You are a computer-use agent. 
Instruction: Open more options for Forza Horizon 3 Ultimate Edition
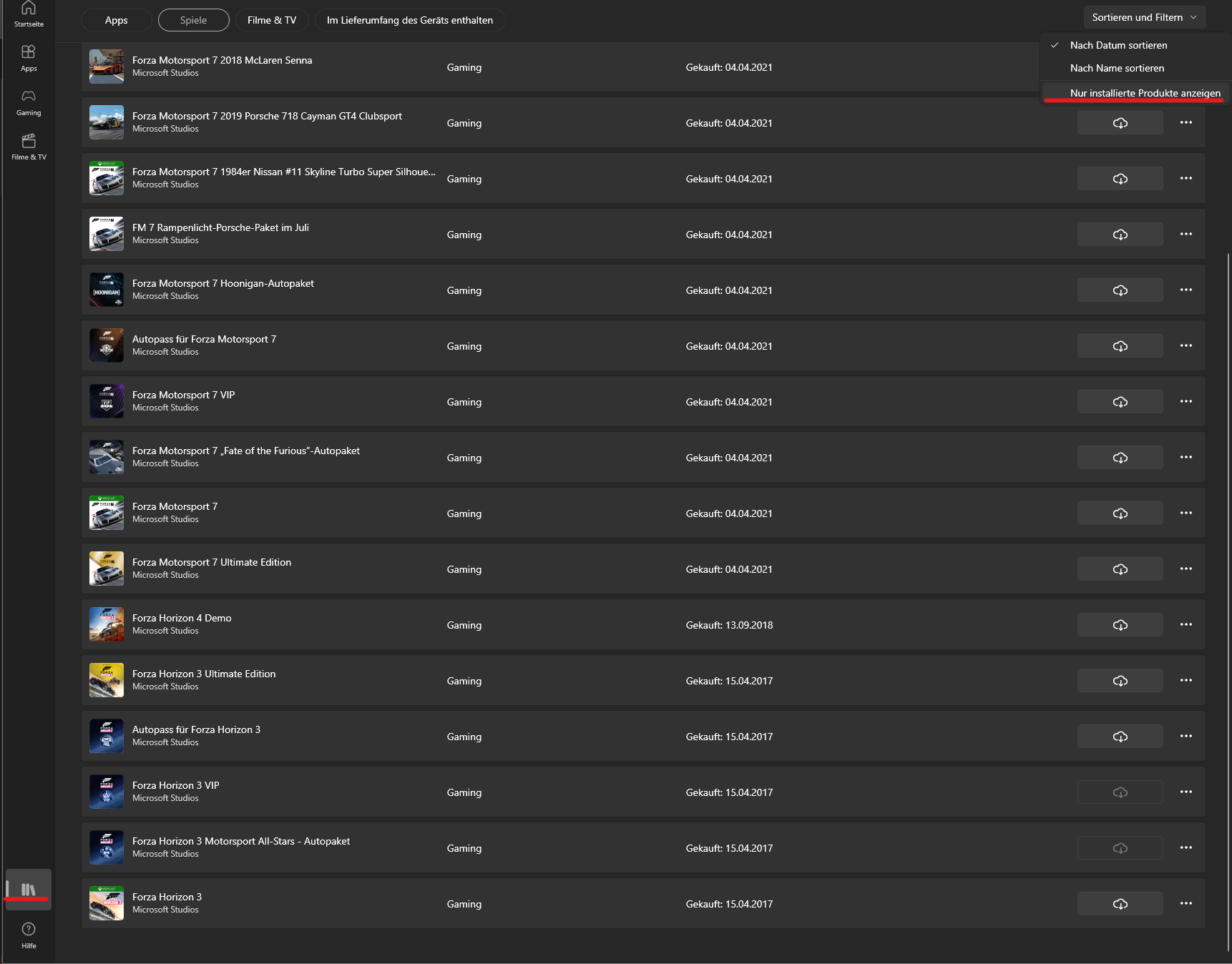coord(1186,680)
